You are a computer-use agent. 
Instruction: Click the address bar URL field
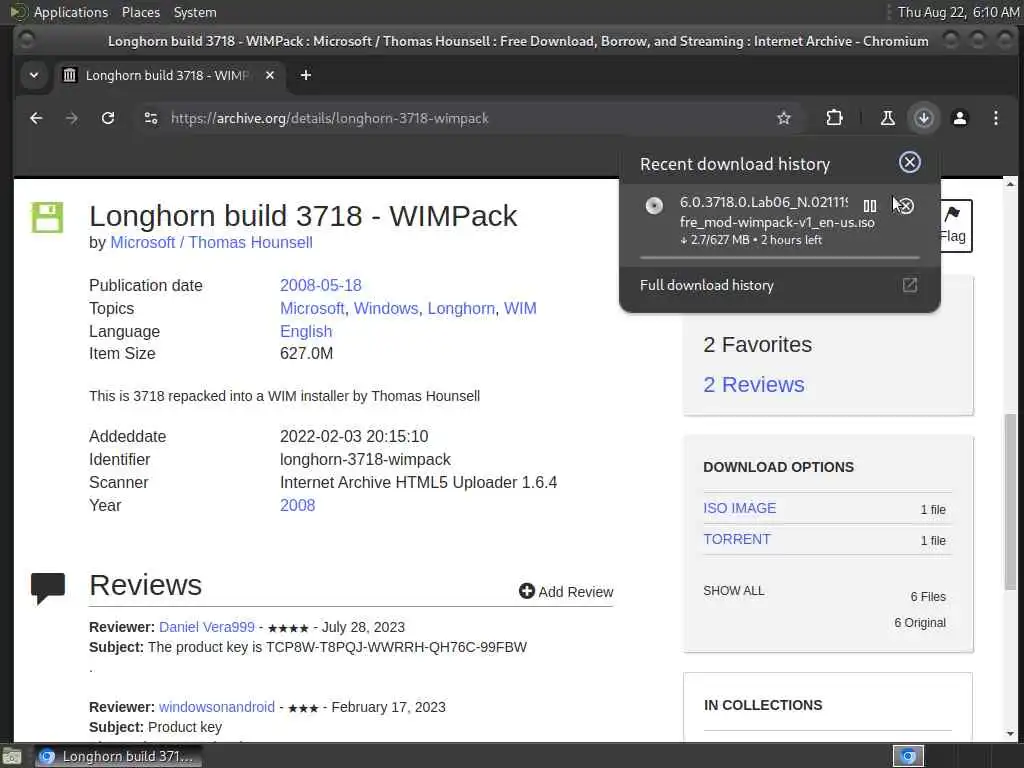pyautogui.click(x=457, y=118)
